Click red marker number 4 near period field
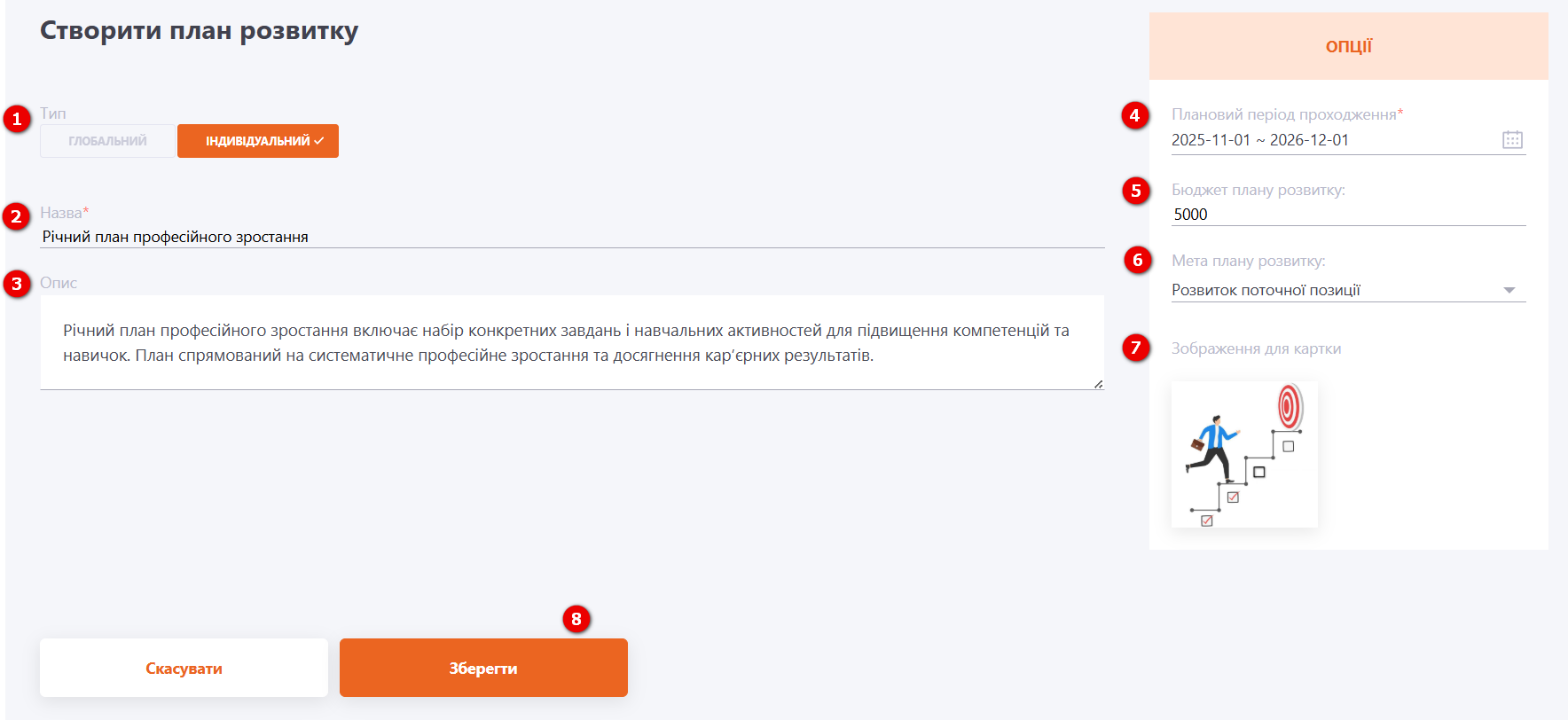Viewport: 1568px width, 720px height. point(1134,115)
